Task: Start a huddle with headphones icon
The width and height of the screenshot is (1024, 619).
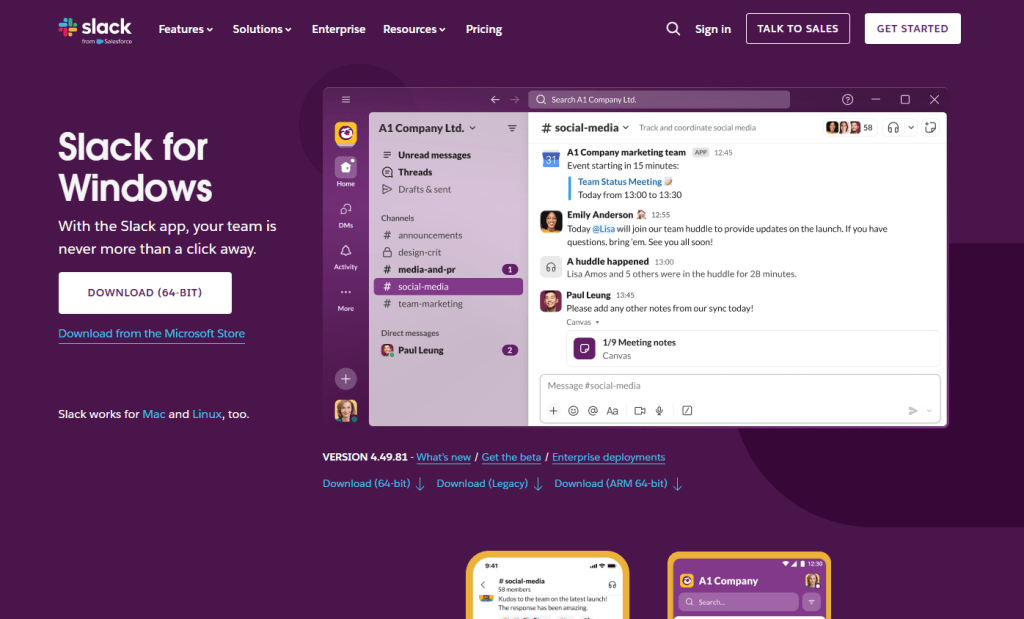Action: (893, 128)
